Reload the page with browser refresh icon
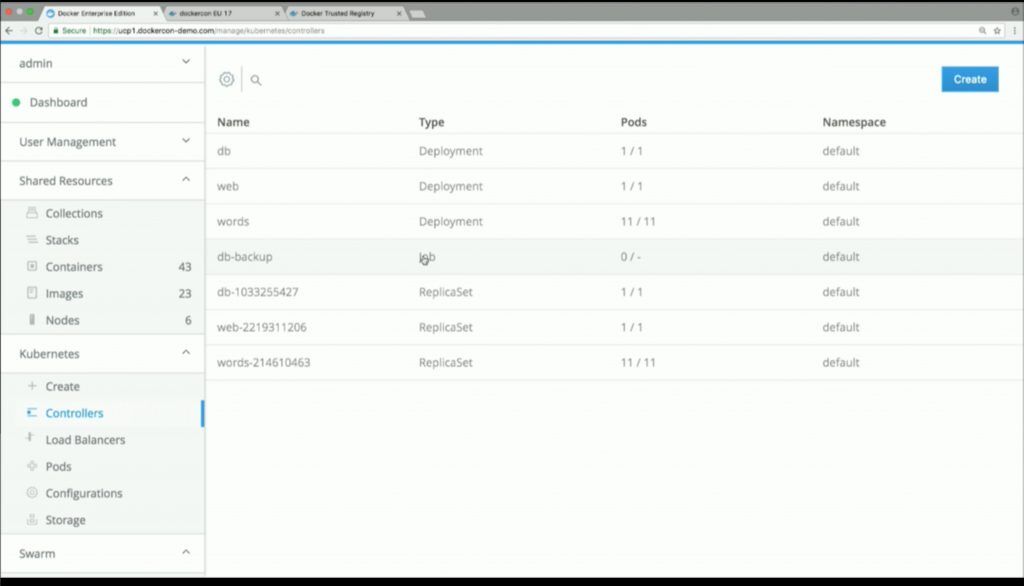Image resolution: width=1024 pixels, height=586 pixels. point(39,31)
